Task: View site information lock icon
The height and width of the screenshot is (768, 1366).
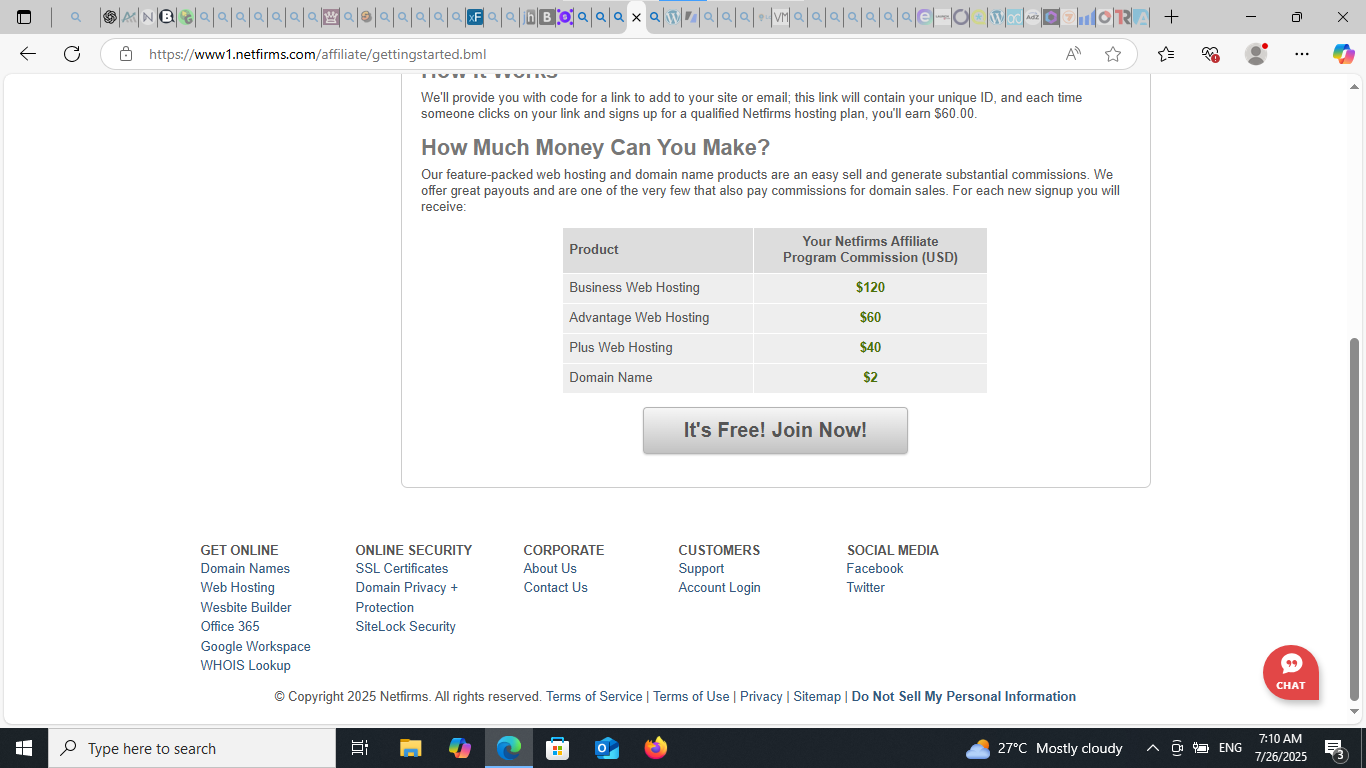Action: pos(126,54)
